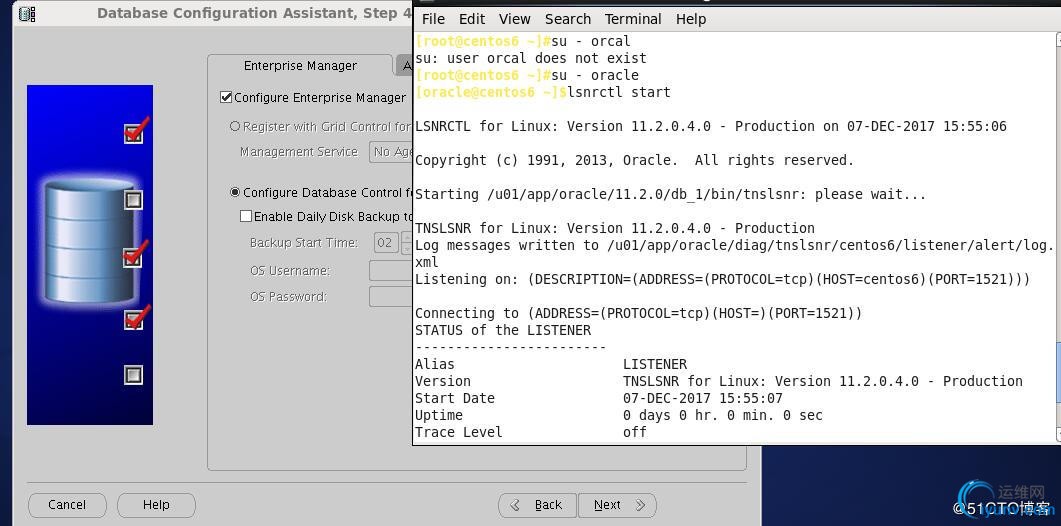Viewport: 1061px width, 526px height.
Task: Click the 'su - oracle' command line
Action: click(x=595, y=75)
